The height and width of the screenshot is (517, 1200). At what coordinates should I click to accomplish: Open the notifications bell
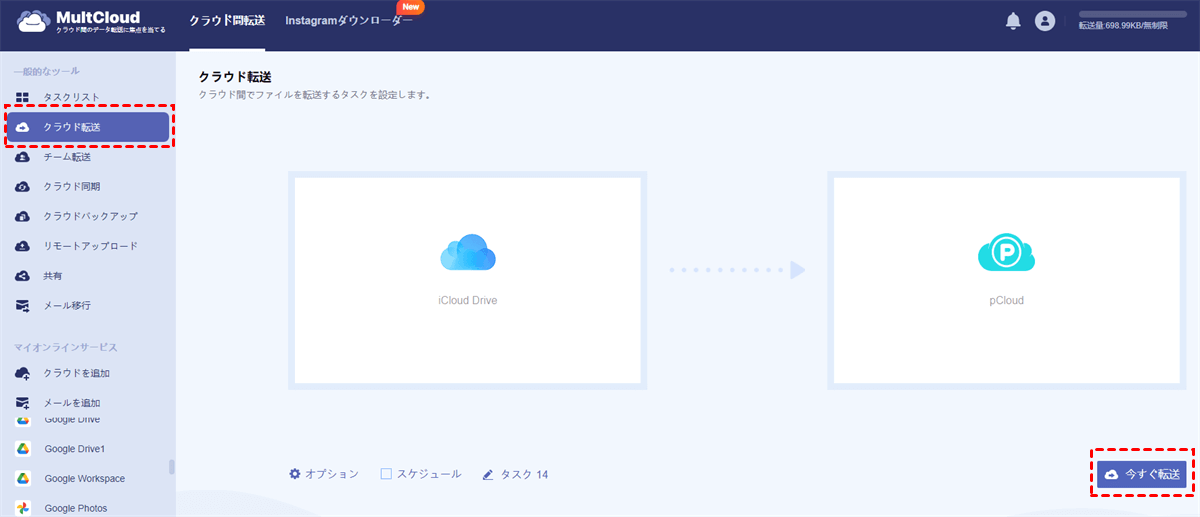tap(1013, 21)
